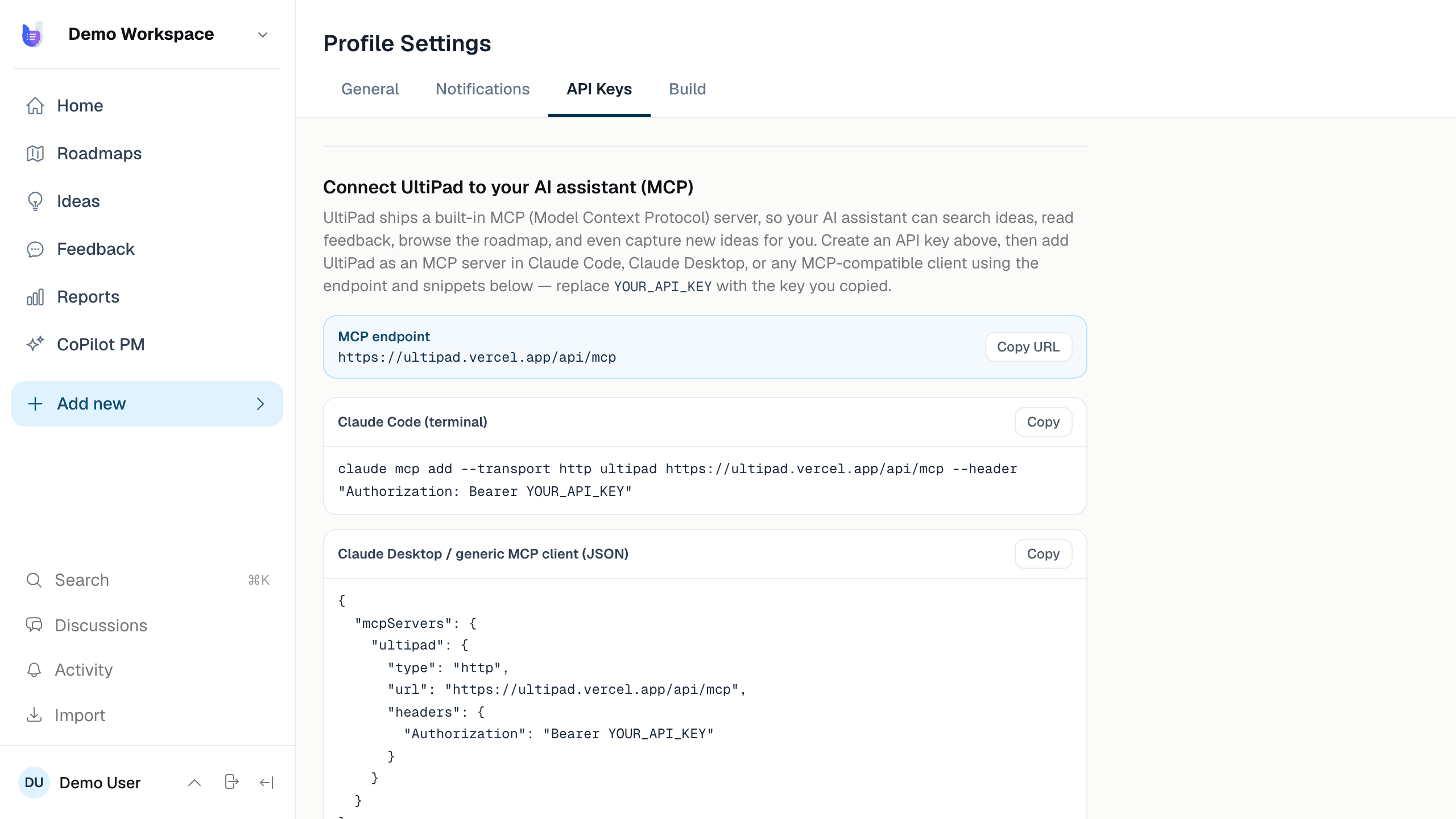The image size is (1456, 819).
Task: Click the Ideas lightbulb icon
Action: [x=35, y=201]
